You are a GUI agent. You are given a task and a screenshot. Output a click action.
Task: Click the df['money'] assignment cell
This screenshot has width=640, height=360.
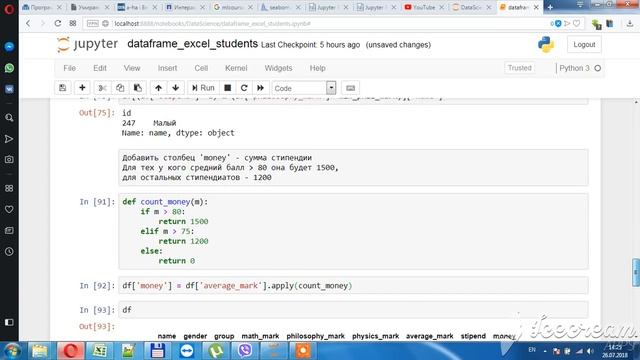coord(353,285)
